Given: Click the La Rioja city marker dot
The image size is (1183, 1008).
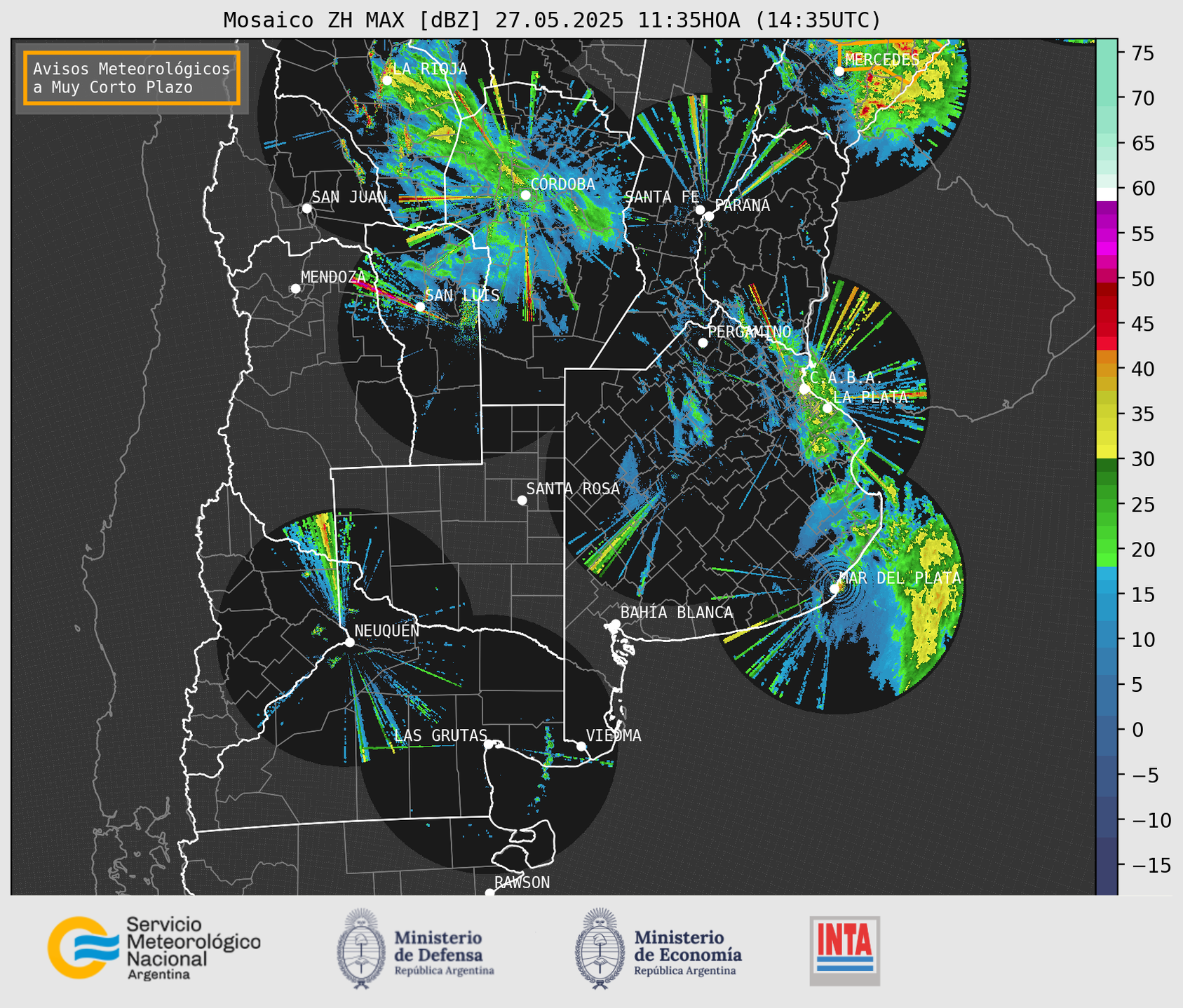Looking at the screenshot, I should coord(387,81).
